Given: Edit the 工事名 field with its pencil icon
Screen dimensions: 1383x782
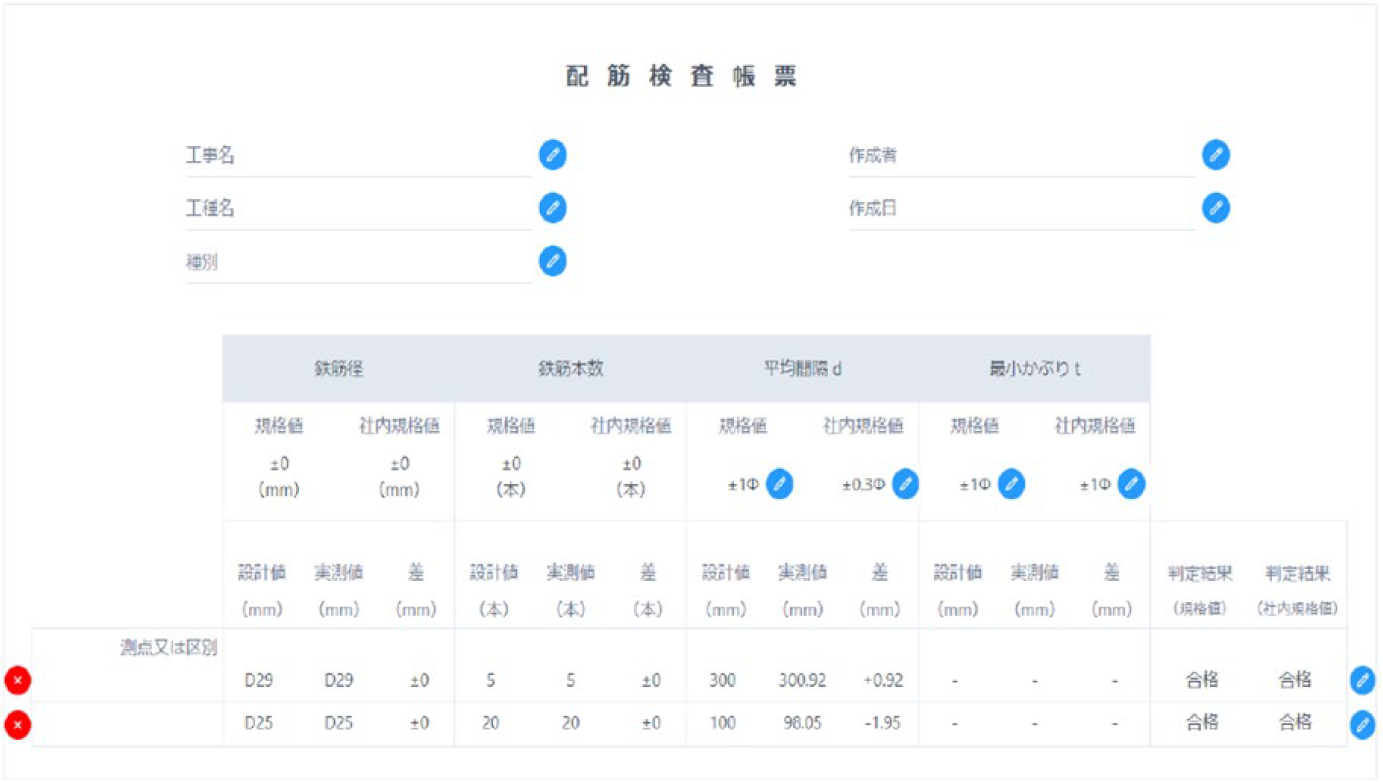Looking at the screenshot, I should [553, 155].
